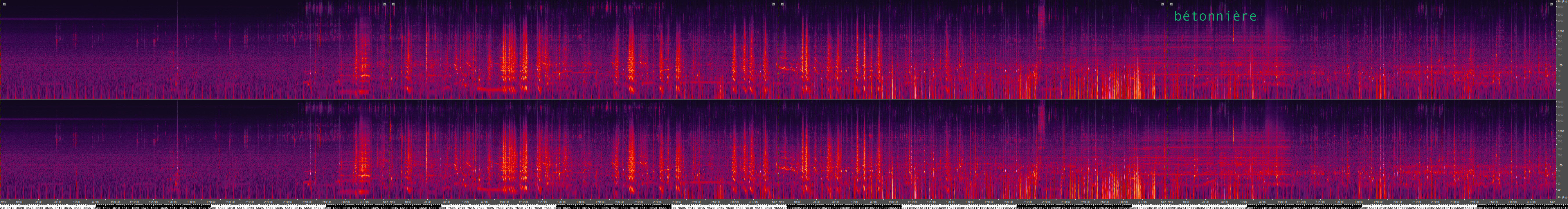Click the third clip's fade-in handle
The width and height of the screenshot is (1568, 209).
pos(782,4)
